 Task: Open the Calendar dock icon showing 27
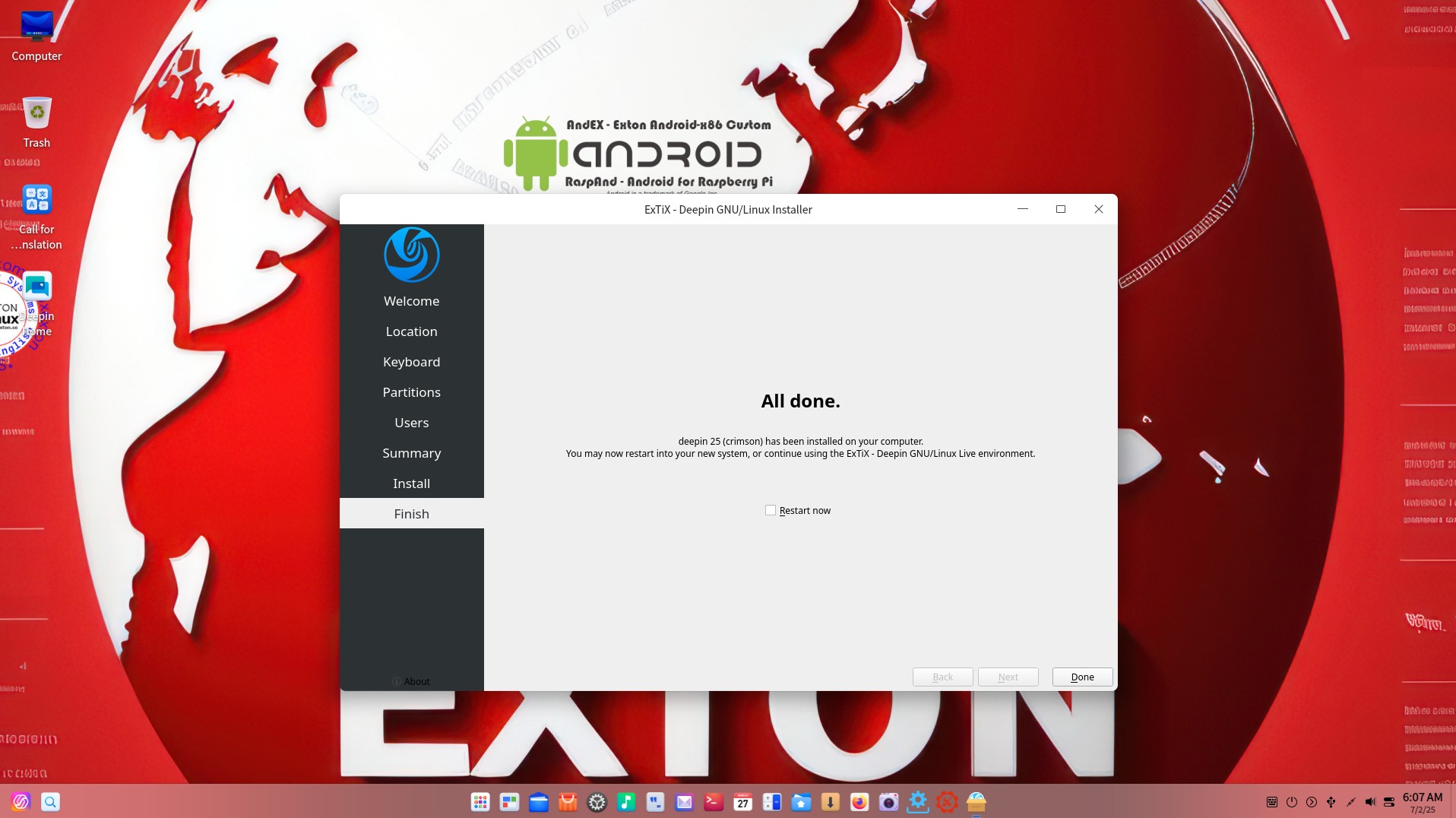tap(743, 801)
